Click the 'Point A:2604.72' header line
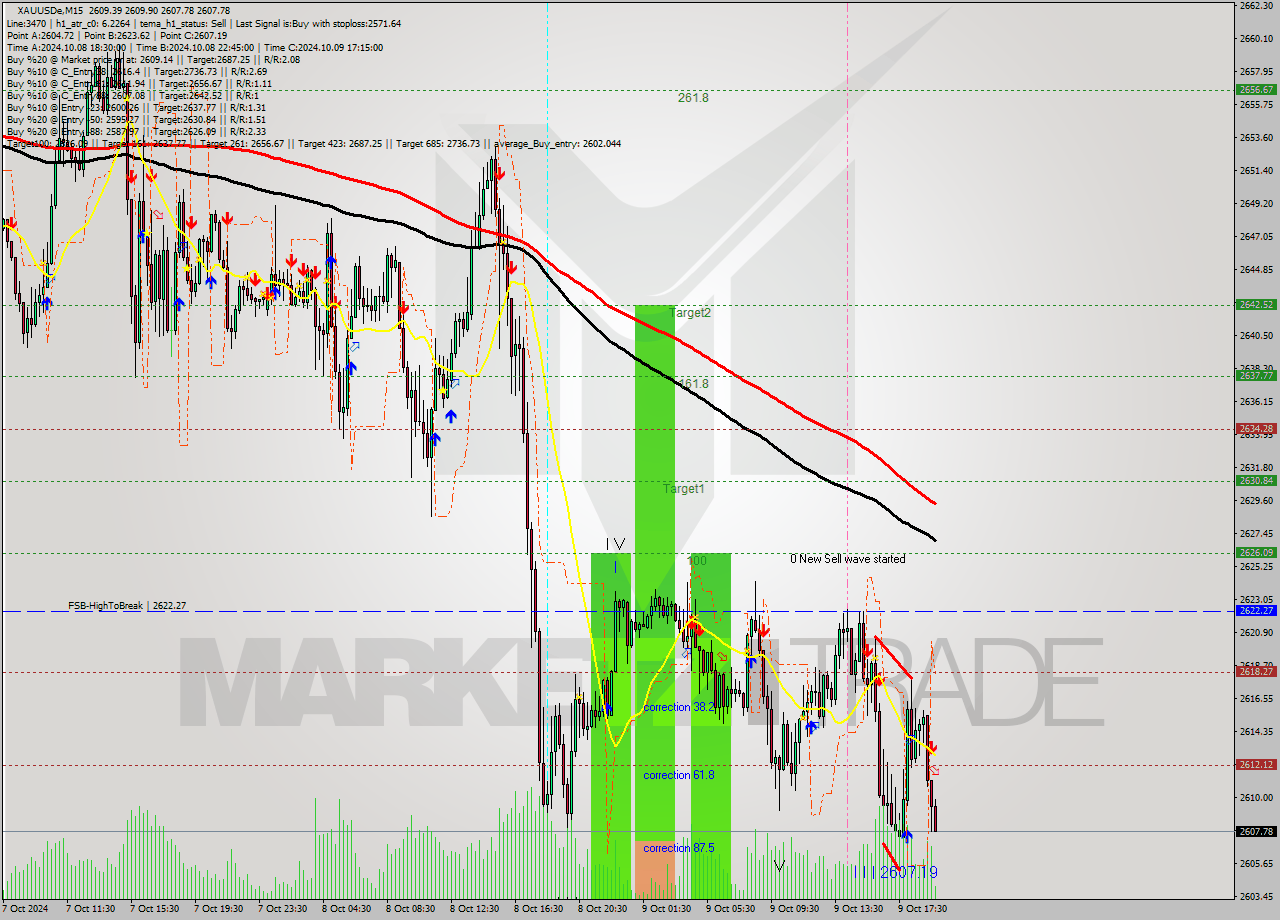This screenshot has width=1280, height=920. pyautogui.click(x=117, y=35)
